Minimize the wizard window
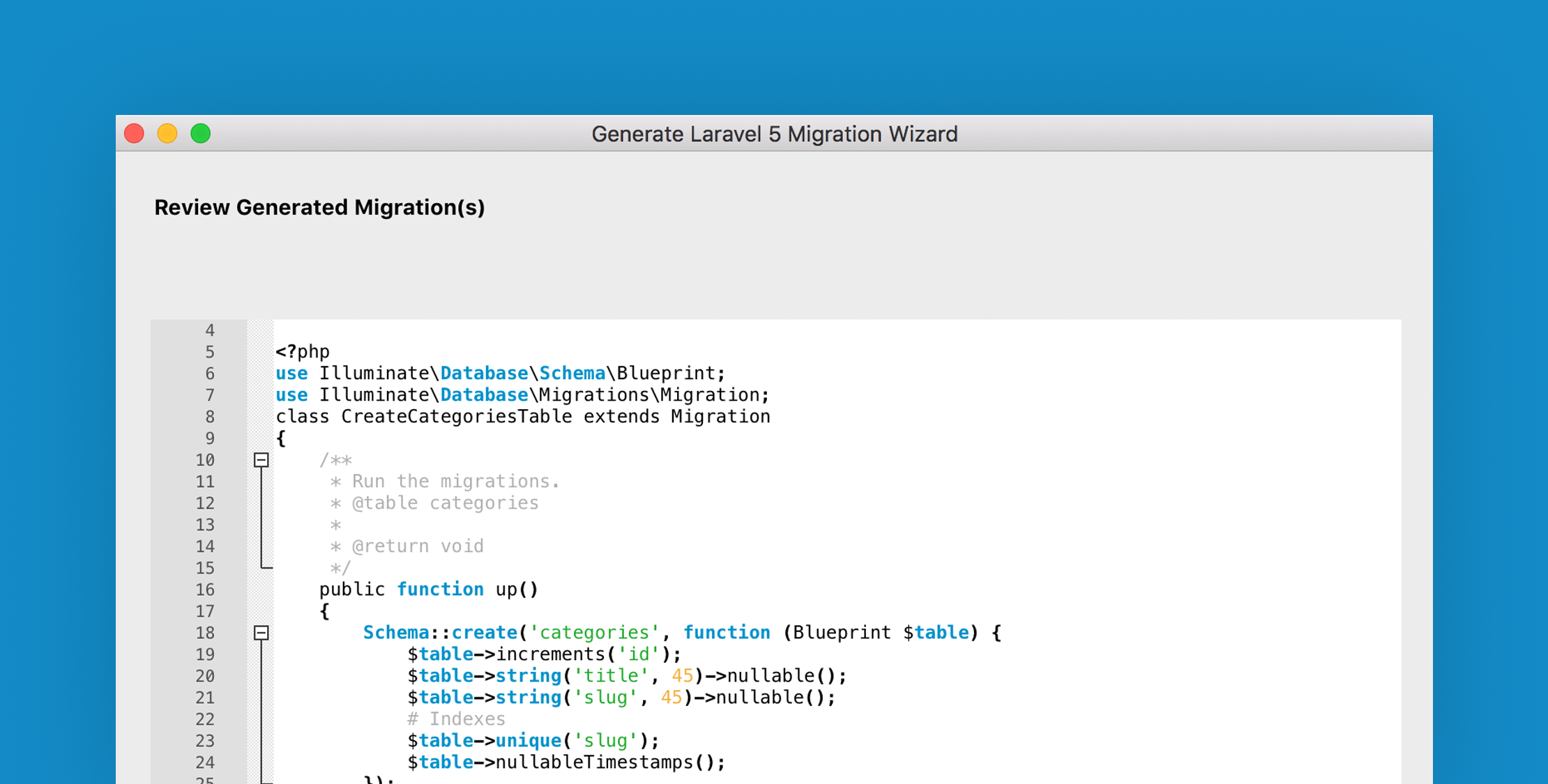 click(167, 133)
